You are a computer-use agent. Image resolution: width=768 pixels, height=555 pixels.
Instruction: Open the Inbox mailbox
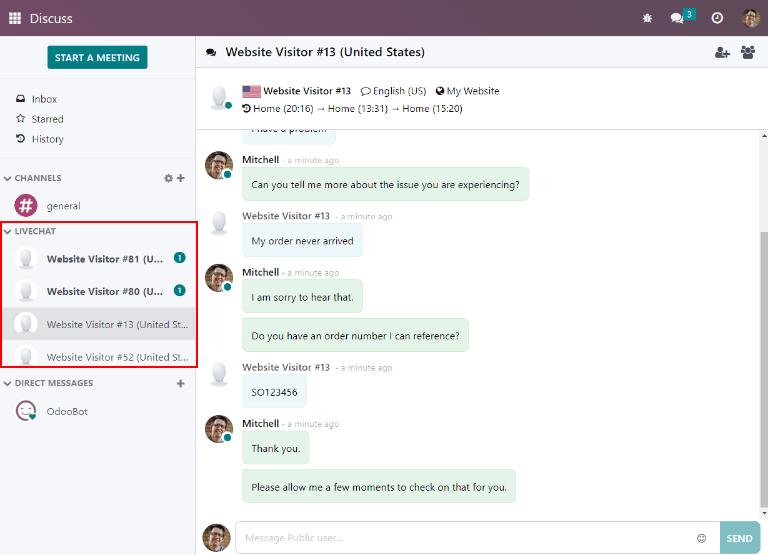[x=44, y=99]
